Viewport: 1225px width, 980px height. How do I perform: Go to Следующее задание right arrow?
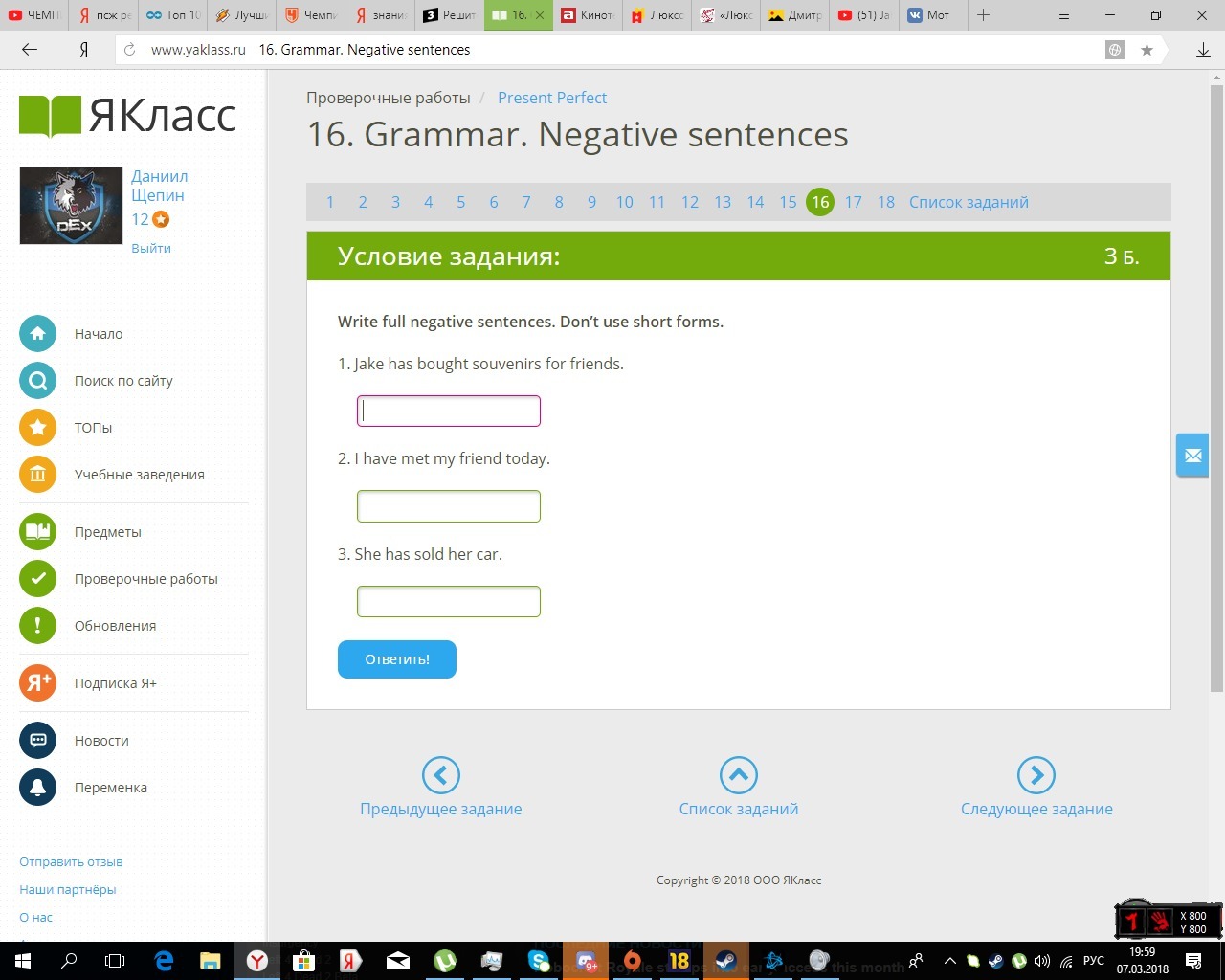tap(1036, 775)
